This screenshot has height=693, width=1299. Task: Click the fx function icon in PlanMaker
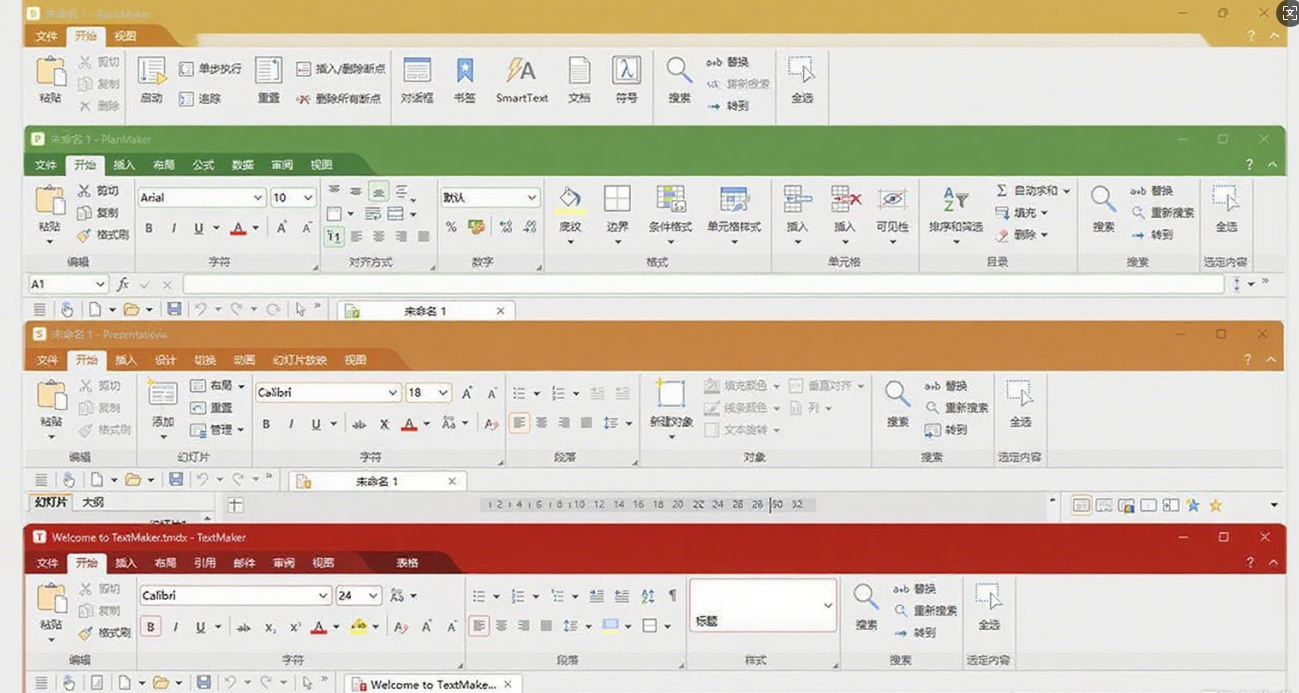point(123,284)
